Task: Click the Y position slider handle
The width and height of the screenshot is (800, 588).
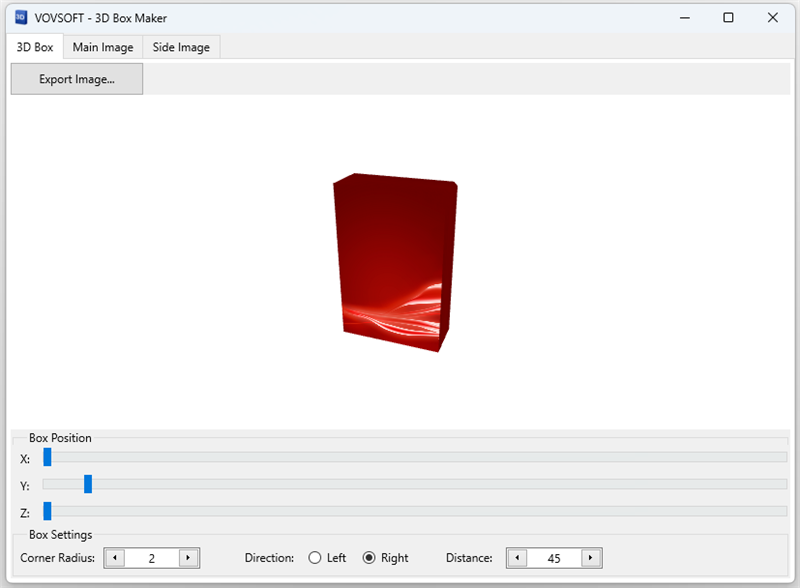Action: pos(88,484)
